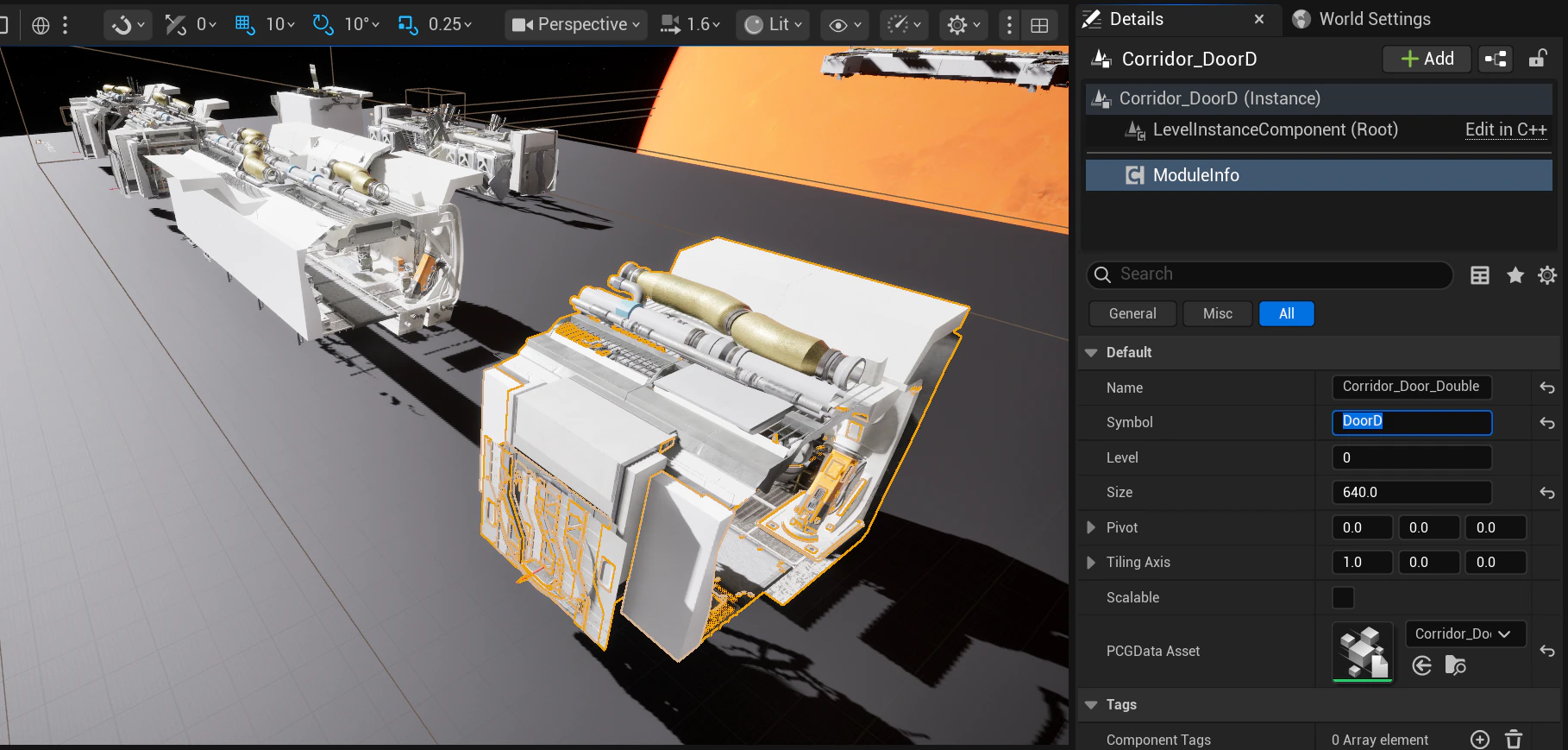Open the viewport performance scalability menu
1568x750 pixels.
(904, 25)
